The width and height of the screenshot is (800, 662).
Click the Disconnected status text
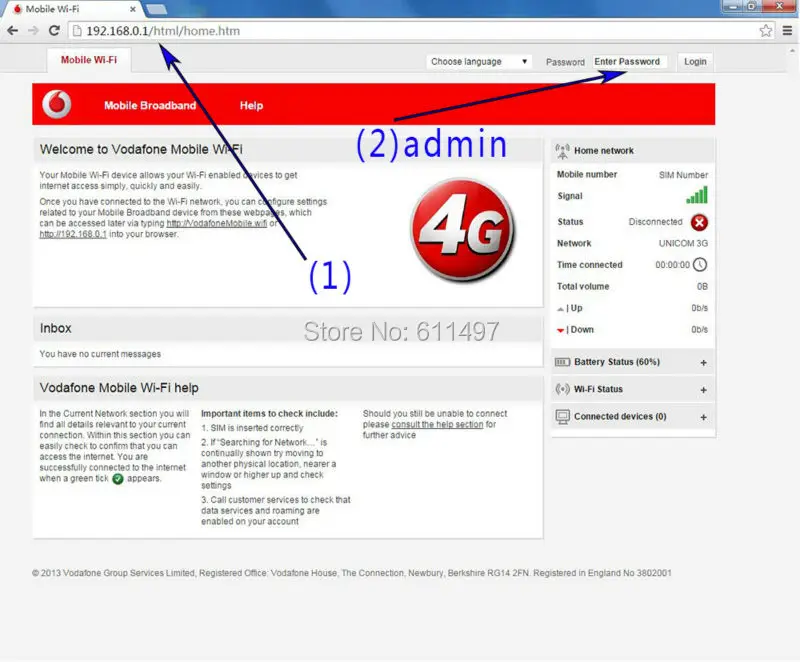coord(655,222)
